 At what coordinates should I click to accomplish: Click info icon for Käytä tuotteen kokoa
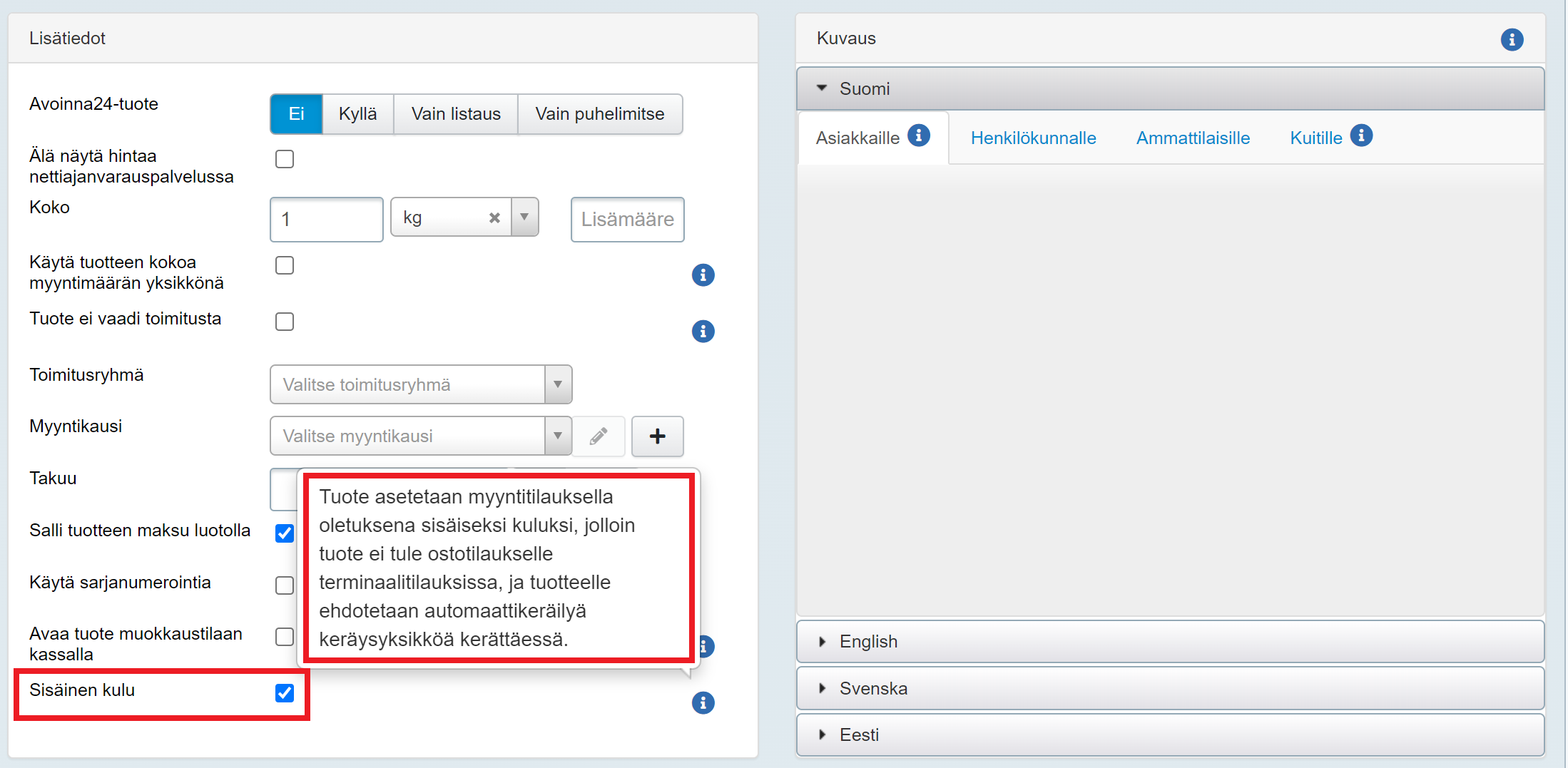click(703, 275)
